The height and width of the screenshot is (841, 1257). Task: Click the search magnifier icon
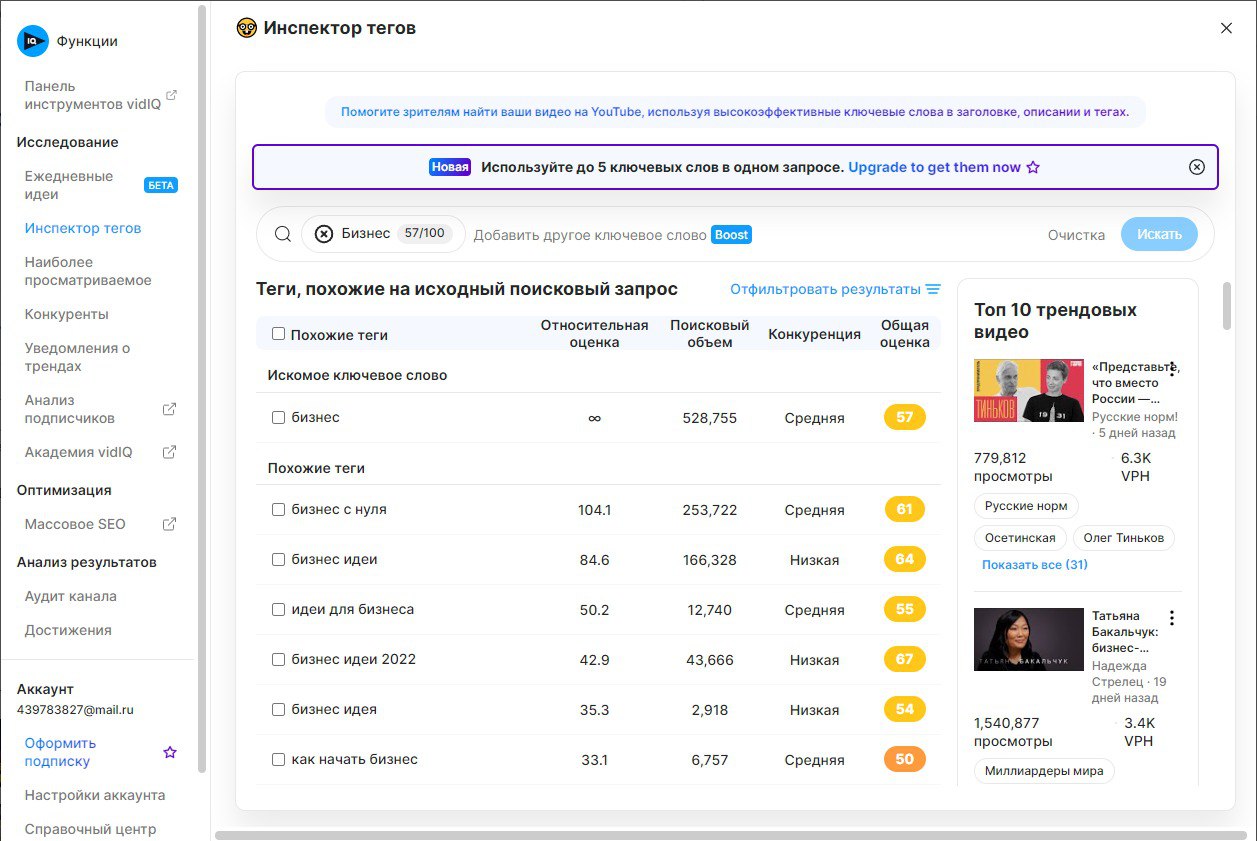[x=283, y=234]
